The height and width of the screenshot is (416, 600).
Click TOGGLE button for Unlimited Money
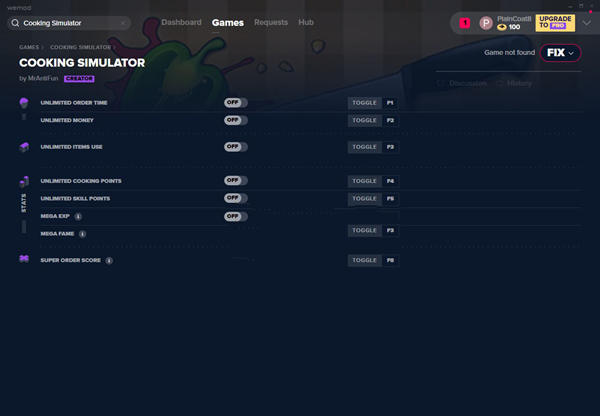pos(364,121)
